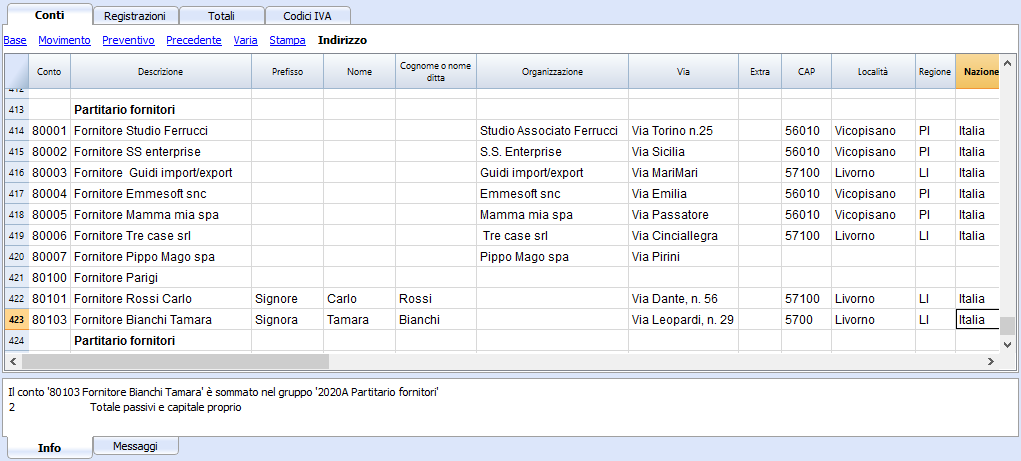Image resolution: width=1021 pixels, height=461 pixels.
Task: Click the Nazione column header
Action: [978, 72]
